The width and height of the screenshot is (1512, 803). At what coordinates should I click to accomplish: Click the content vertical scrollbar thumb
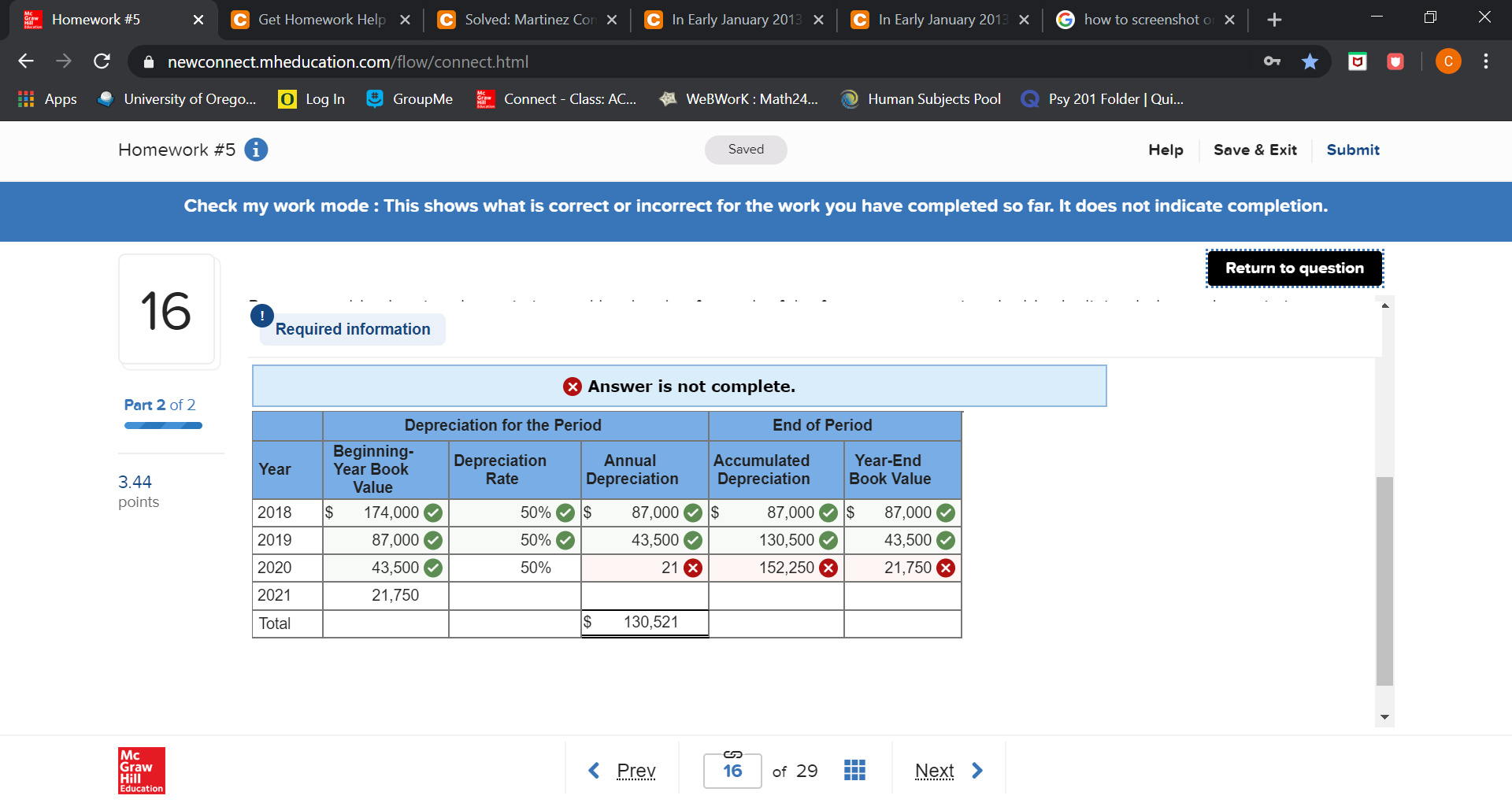[x=1384, y=581]
